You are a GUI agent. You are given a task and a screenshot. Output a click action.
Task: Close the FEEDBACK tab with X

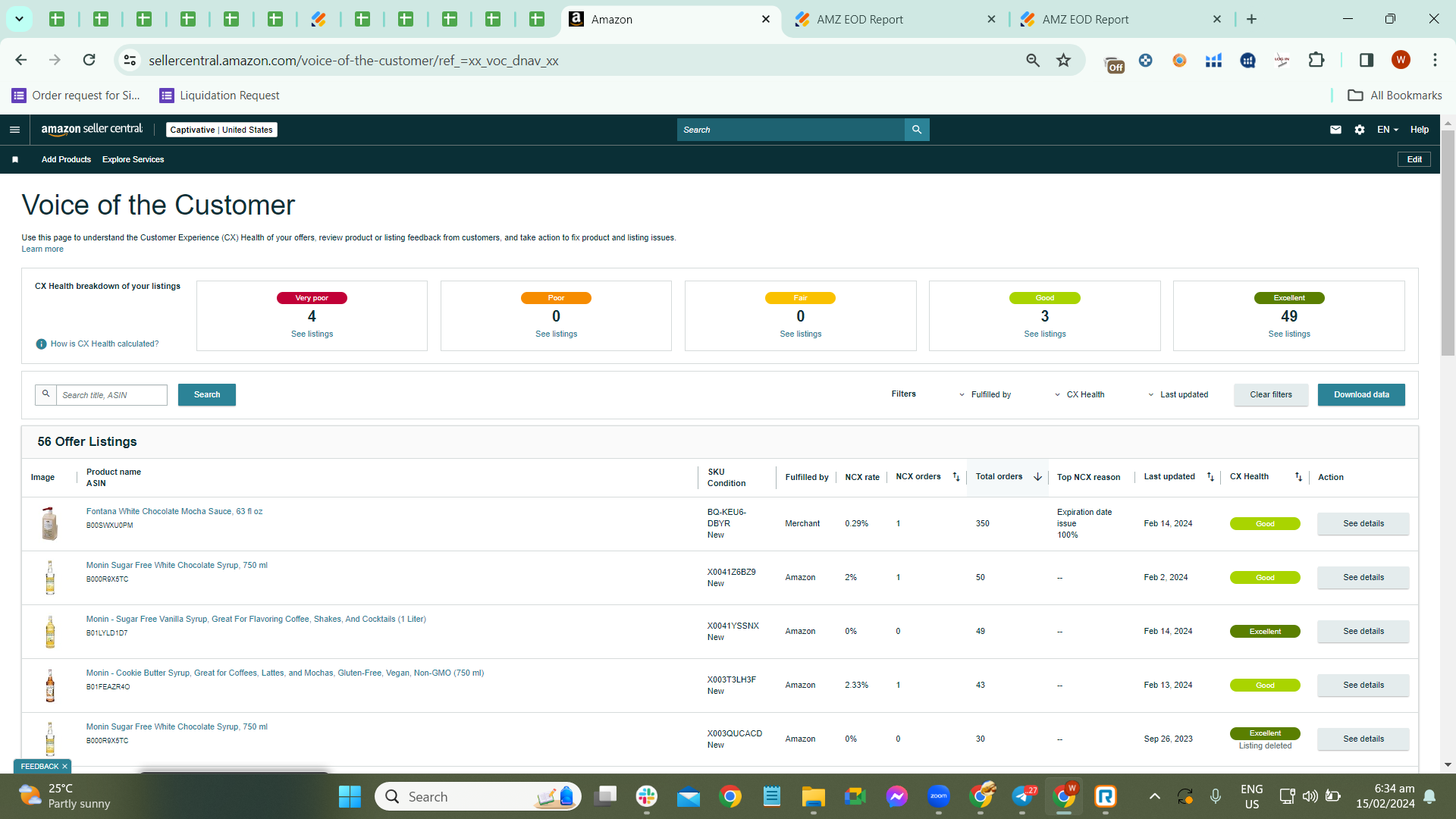[64, 767]
